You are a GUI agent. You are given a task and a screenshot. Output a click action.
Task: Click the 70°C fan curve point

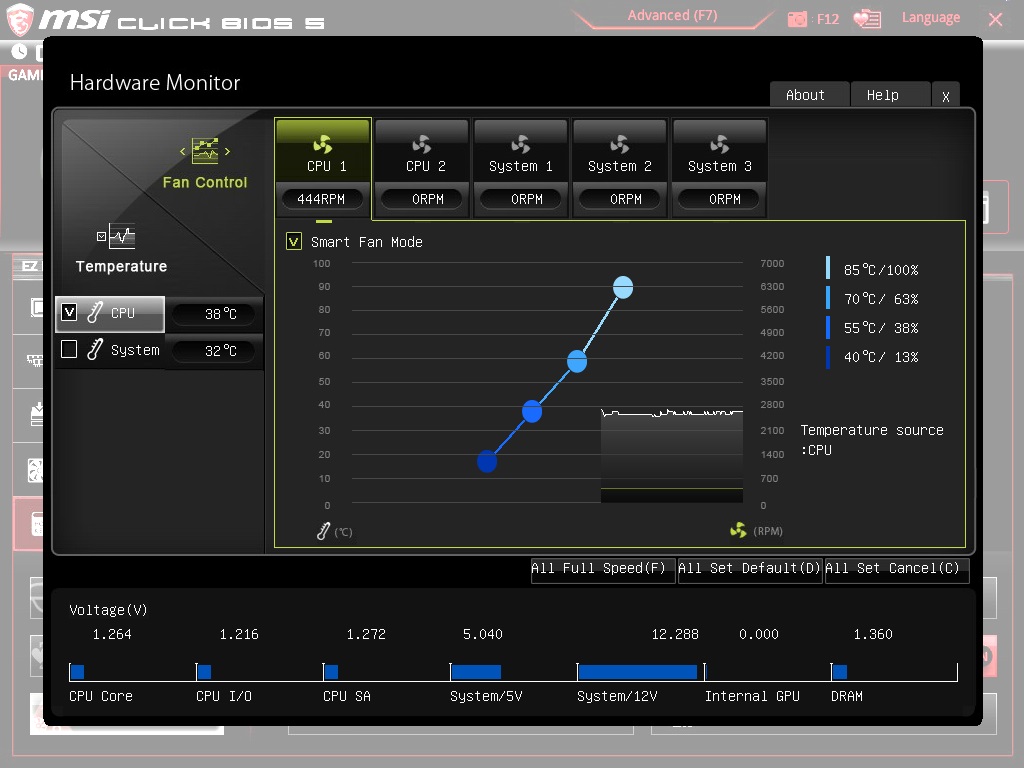coord(577,361)
